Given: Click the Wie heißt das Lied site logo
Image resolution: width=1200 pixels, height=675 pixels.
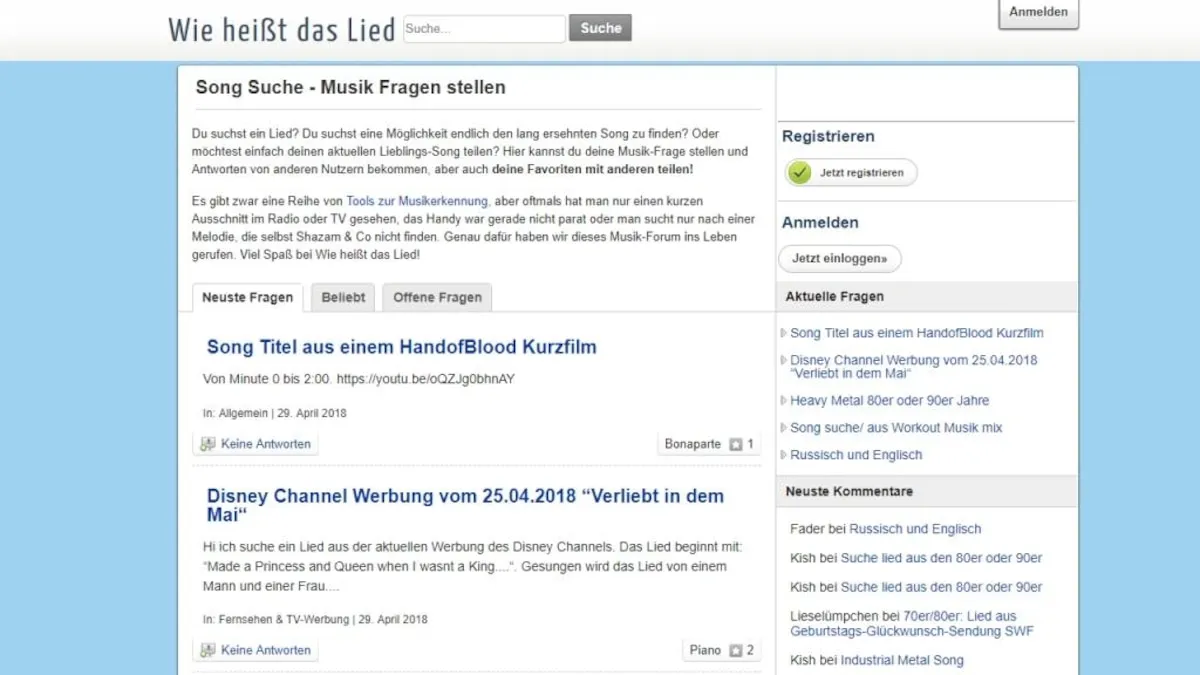Looking at the screenshot, I should point(281,29).
